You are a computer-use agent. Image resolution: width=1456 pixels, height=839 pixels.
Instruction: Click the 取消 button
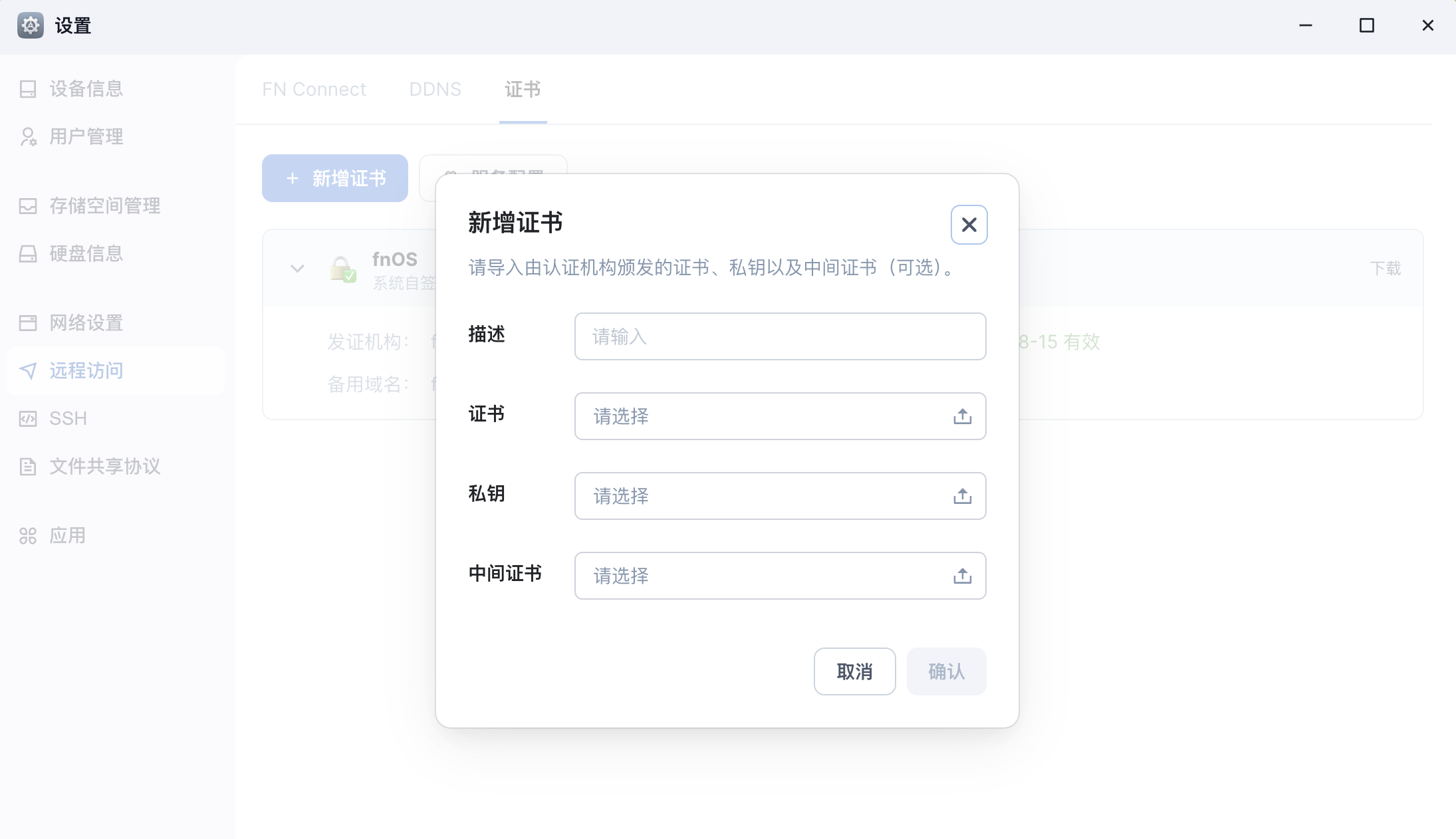click(855, 671)
